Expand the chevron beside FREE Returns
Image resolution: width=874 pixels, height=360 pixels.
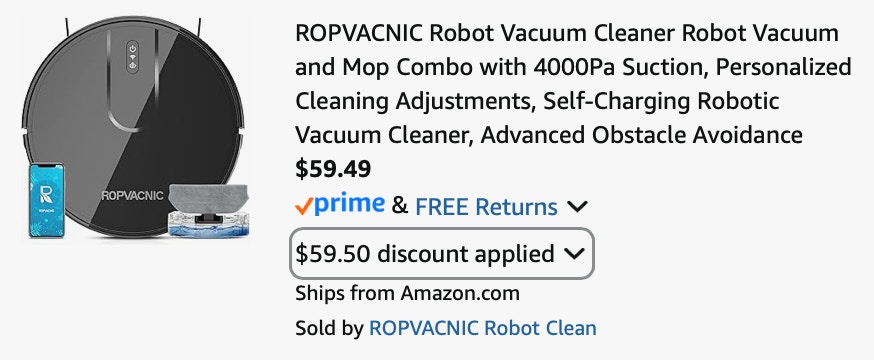coord(577,207)
